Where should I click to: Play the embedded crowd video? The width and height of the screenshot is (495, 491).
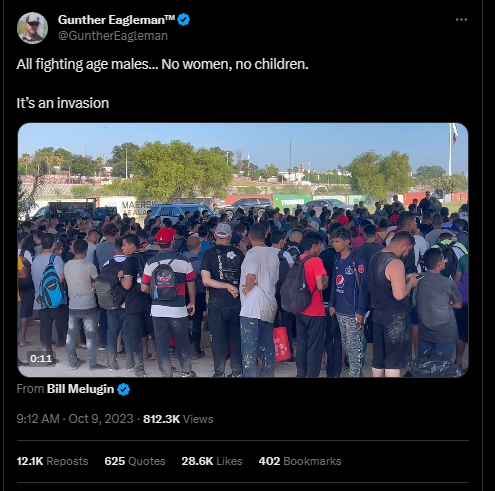(243, 250)
